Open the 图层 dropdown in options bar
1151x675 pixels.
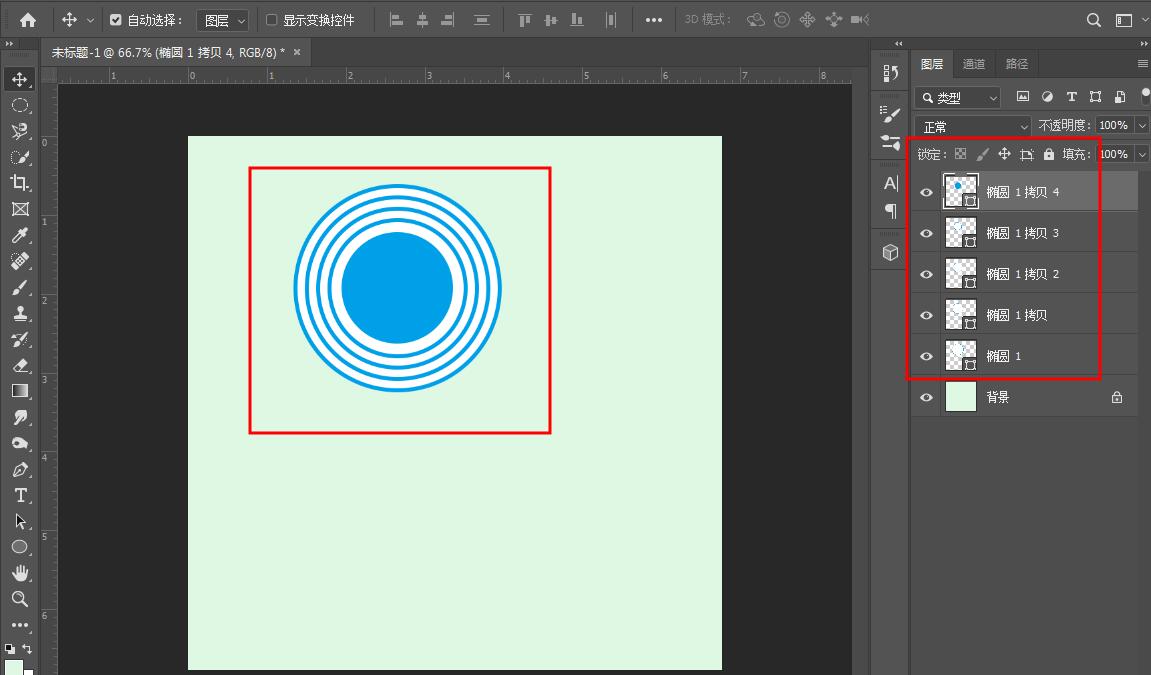[x=222, y=18]
